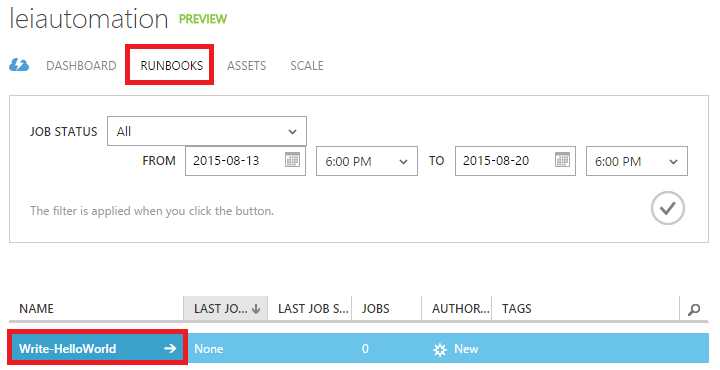Switch to the ASSETS tab
Screen dimensions: 720x370
tap(247, 66)
